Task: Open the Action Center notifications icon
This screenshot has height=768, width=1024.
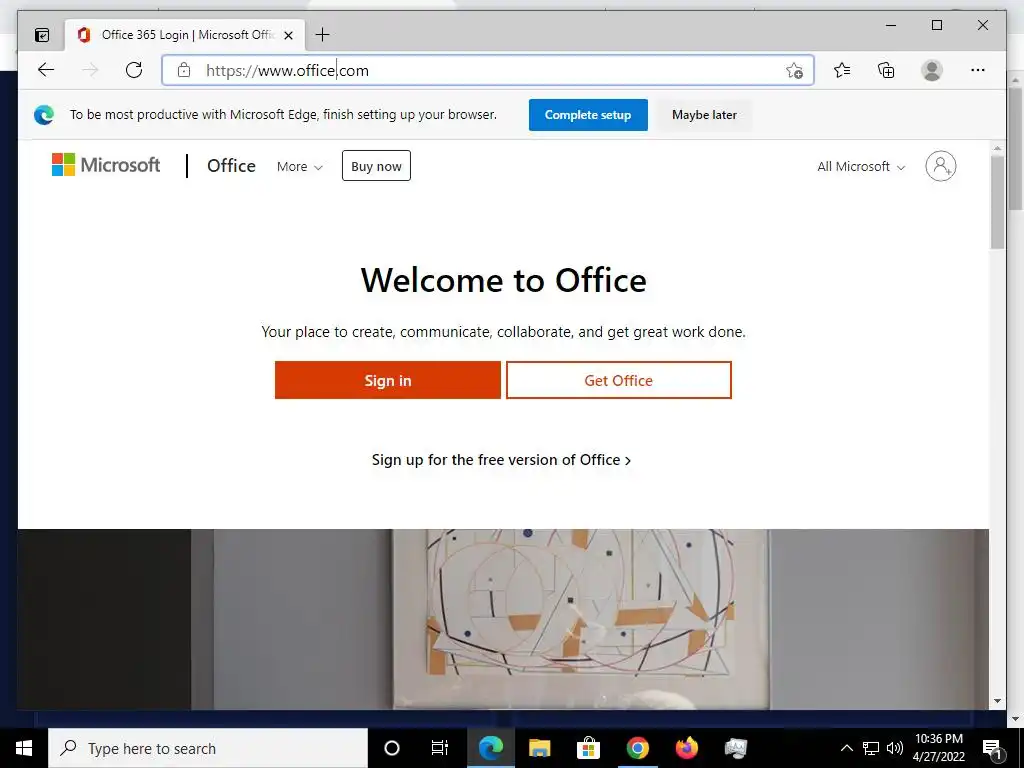Action: tap(992, 748)
